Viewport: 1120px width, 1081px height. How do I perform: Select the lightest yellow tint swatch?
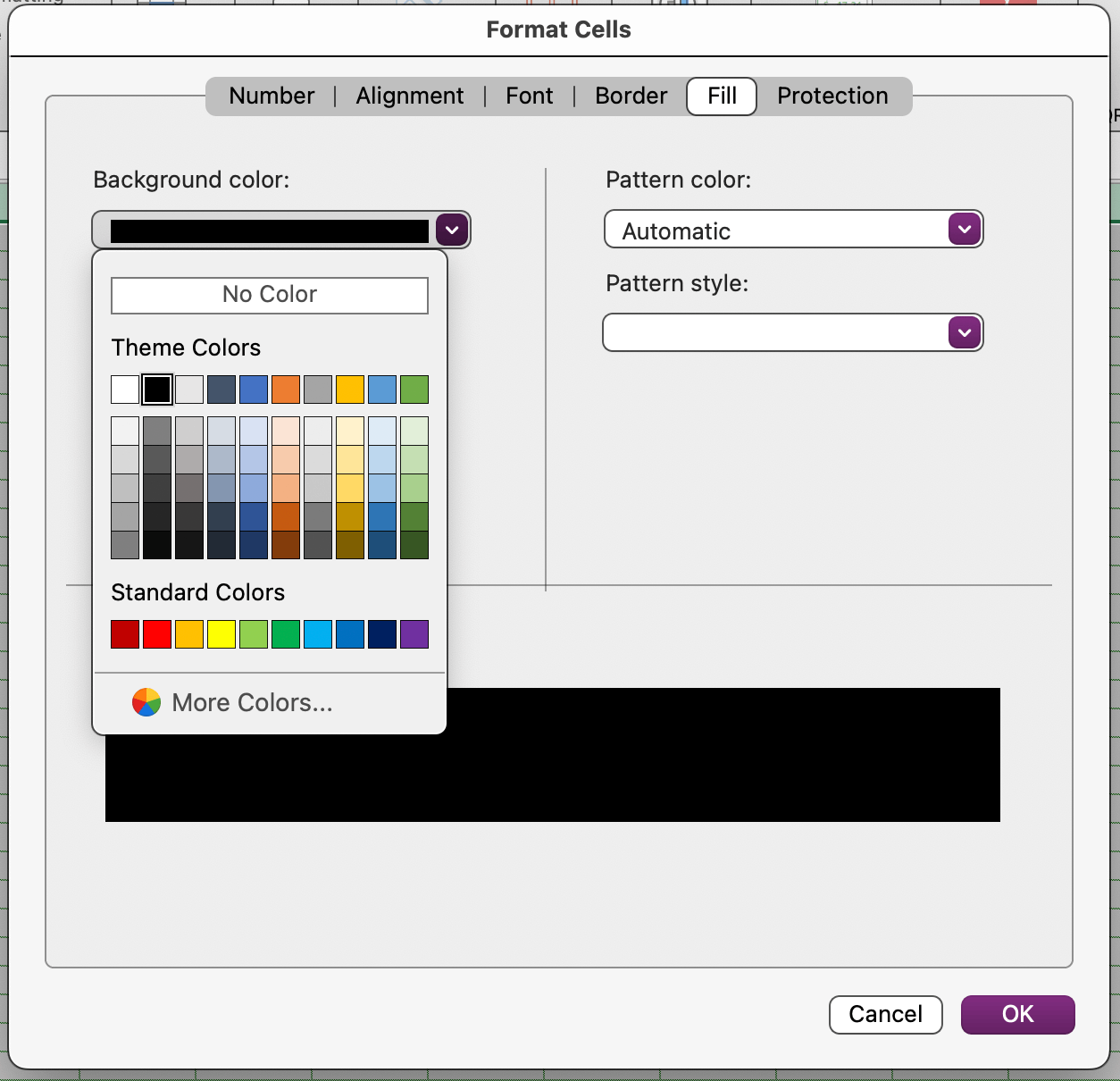(x=350, y=431)
